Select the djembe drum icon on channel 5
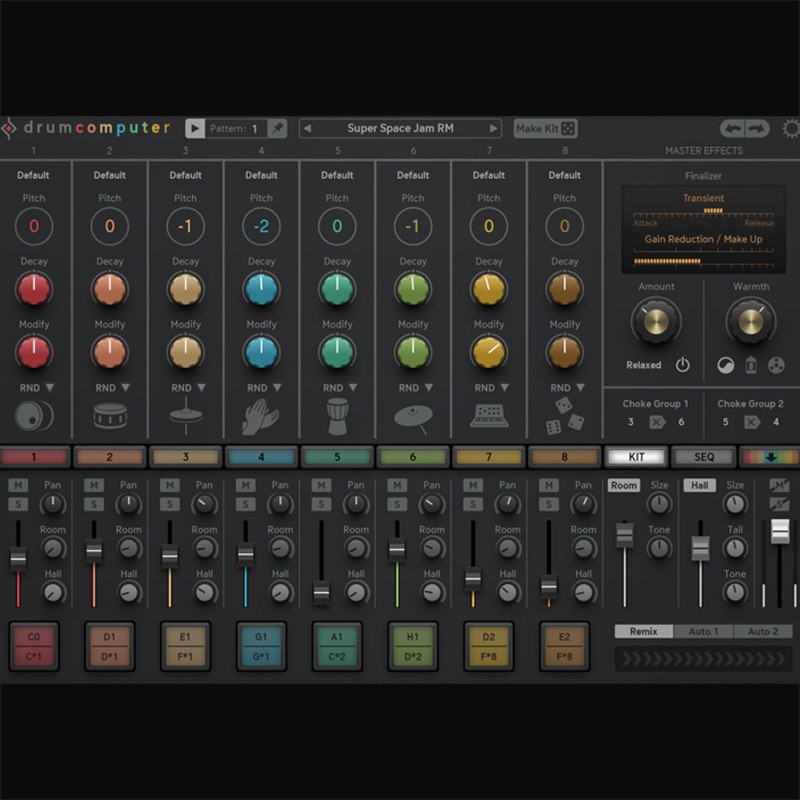This screenshot has height=800, width=800. (x=337, y=416)
